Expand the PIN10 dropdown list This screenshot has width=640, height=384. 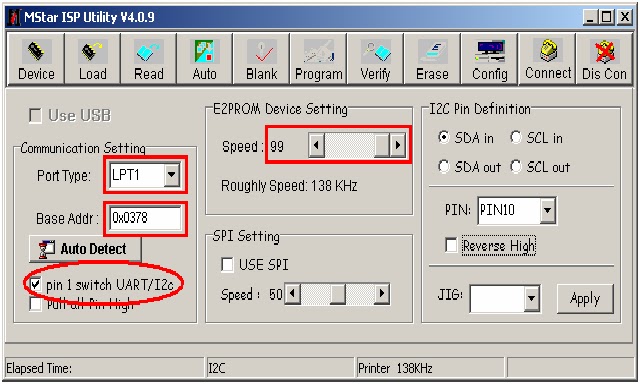(547, 210)
